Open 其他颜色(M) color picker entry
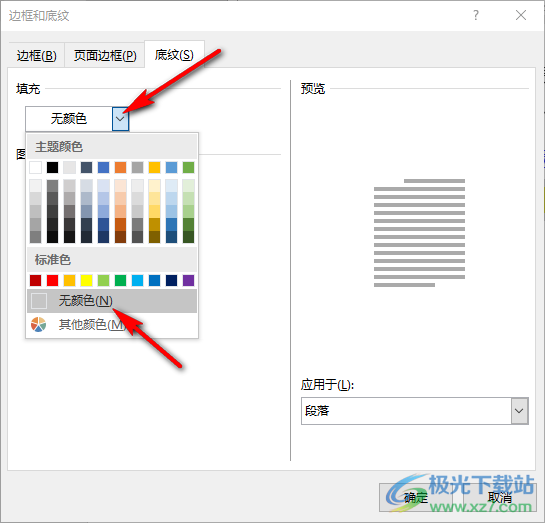545x523 pixels. tap(112, 325)
